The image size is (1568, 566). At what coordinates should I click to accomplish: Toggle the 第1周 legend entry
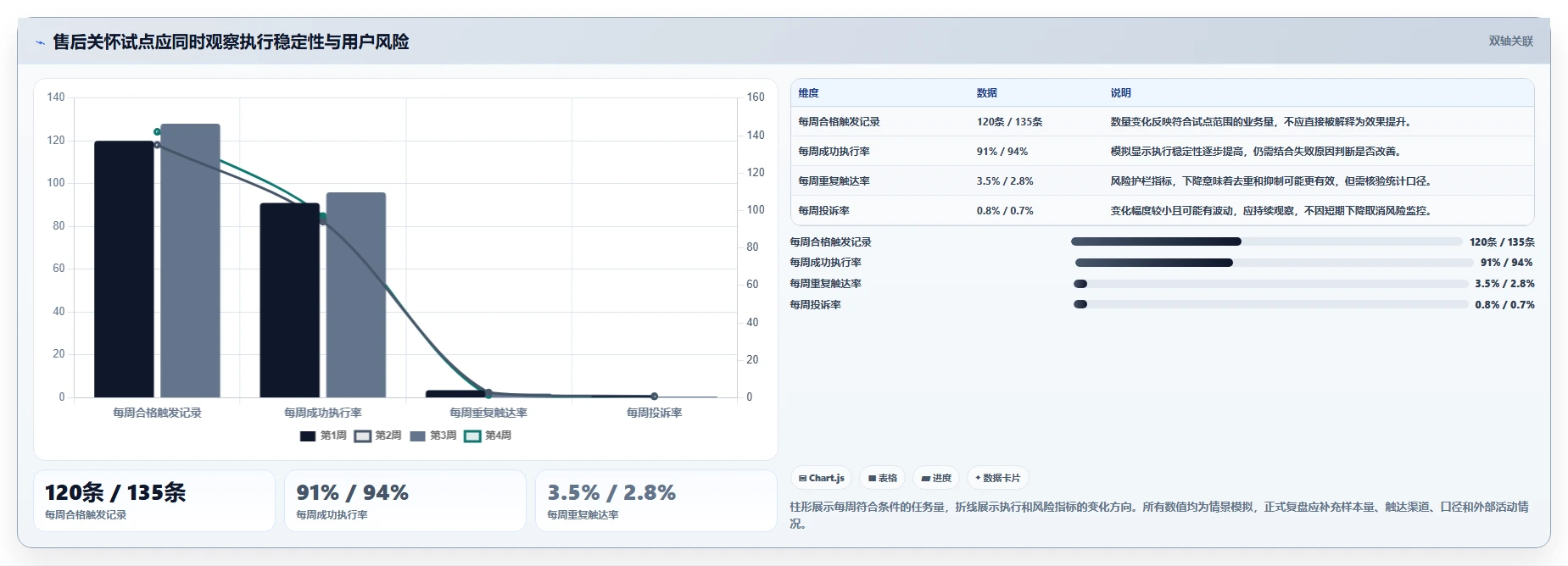323,436
